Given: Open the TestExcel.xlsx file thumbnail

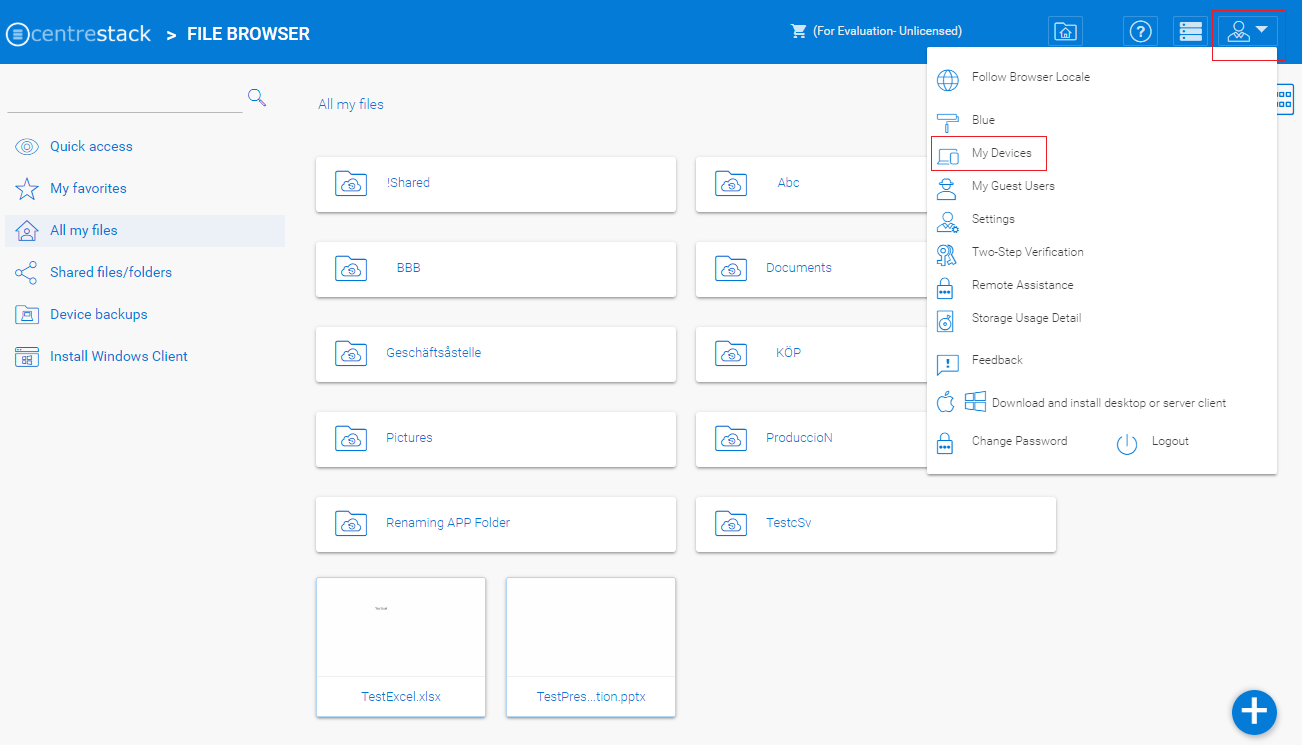Looking at the screenshot, I should click(x=401, y=646).
